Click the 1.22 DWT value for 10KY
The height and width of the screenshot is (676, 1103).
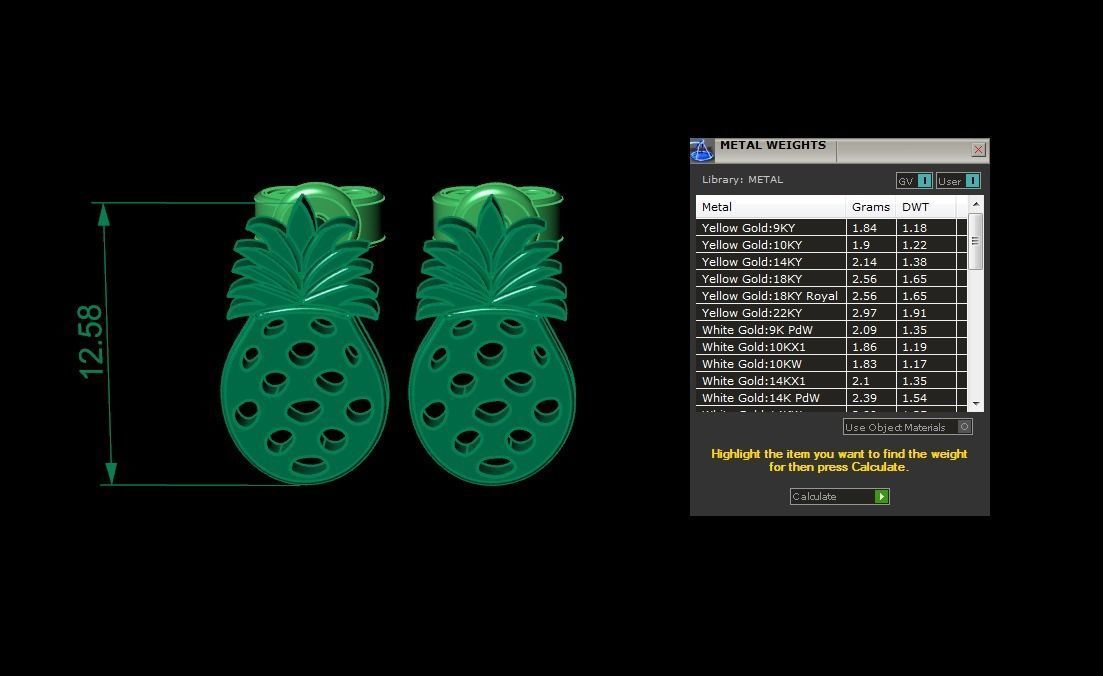[914, 245]
